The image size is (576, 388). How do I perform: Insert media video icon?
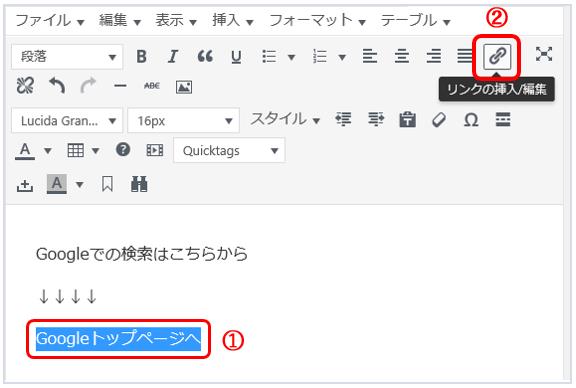pyautogui.click(x=155, y=150)
